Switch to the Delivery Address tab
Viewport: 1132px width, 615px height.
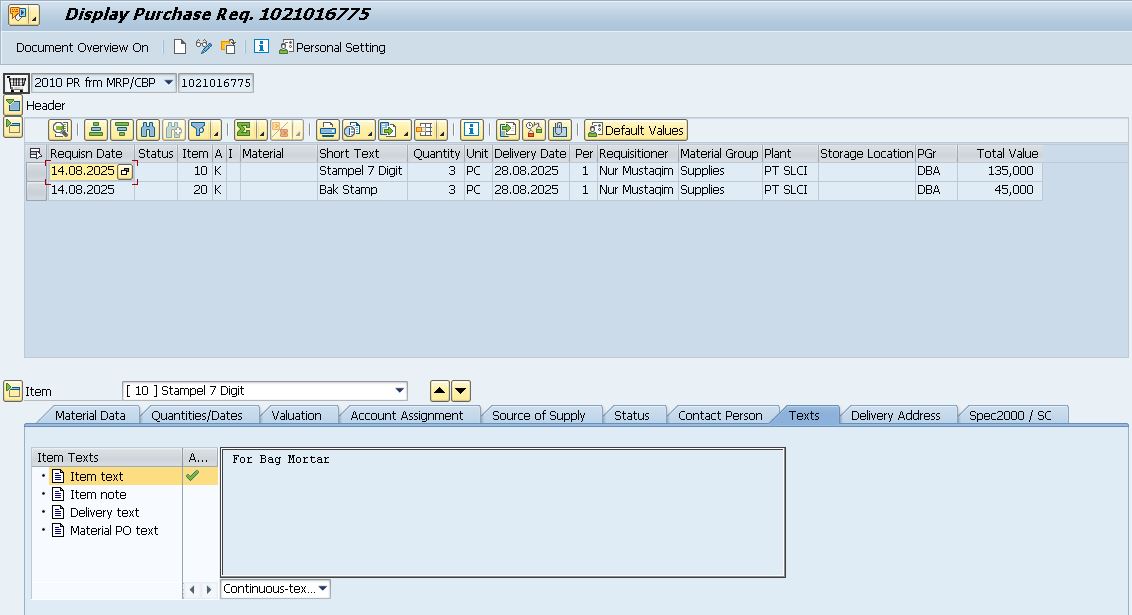click(x=895, y=415)
